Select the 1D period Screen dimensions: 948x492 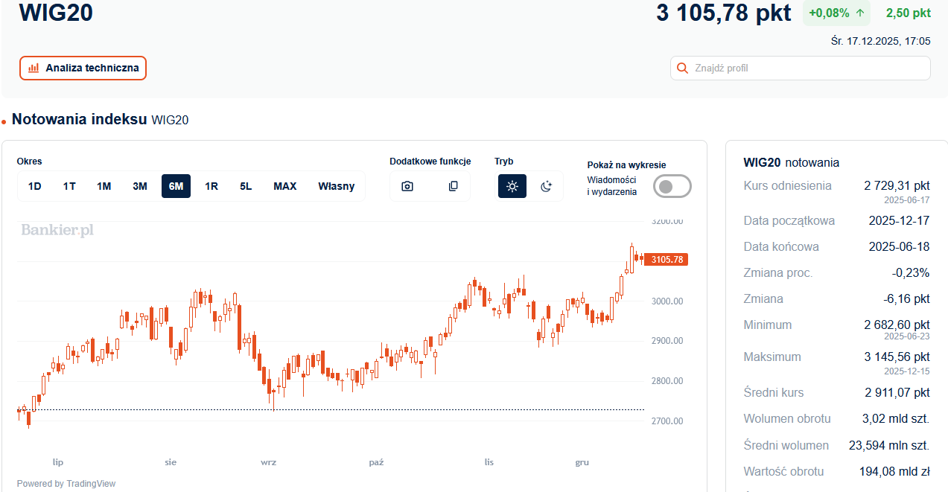click(x=34, y=186)
